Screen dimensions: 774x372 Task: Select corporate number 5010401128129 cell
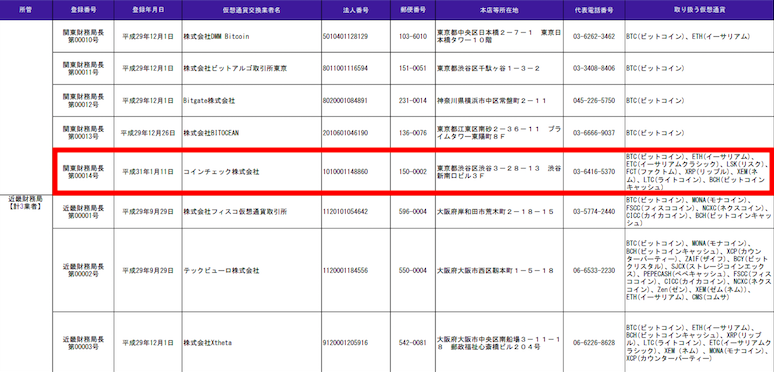(354, 37)
